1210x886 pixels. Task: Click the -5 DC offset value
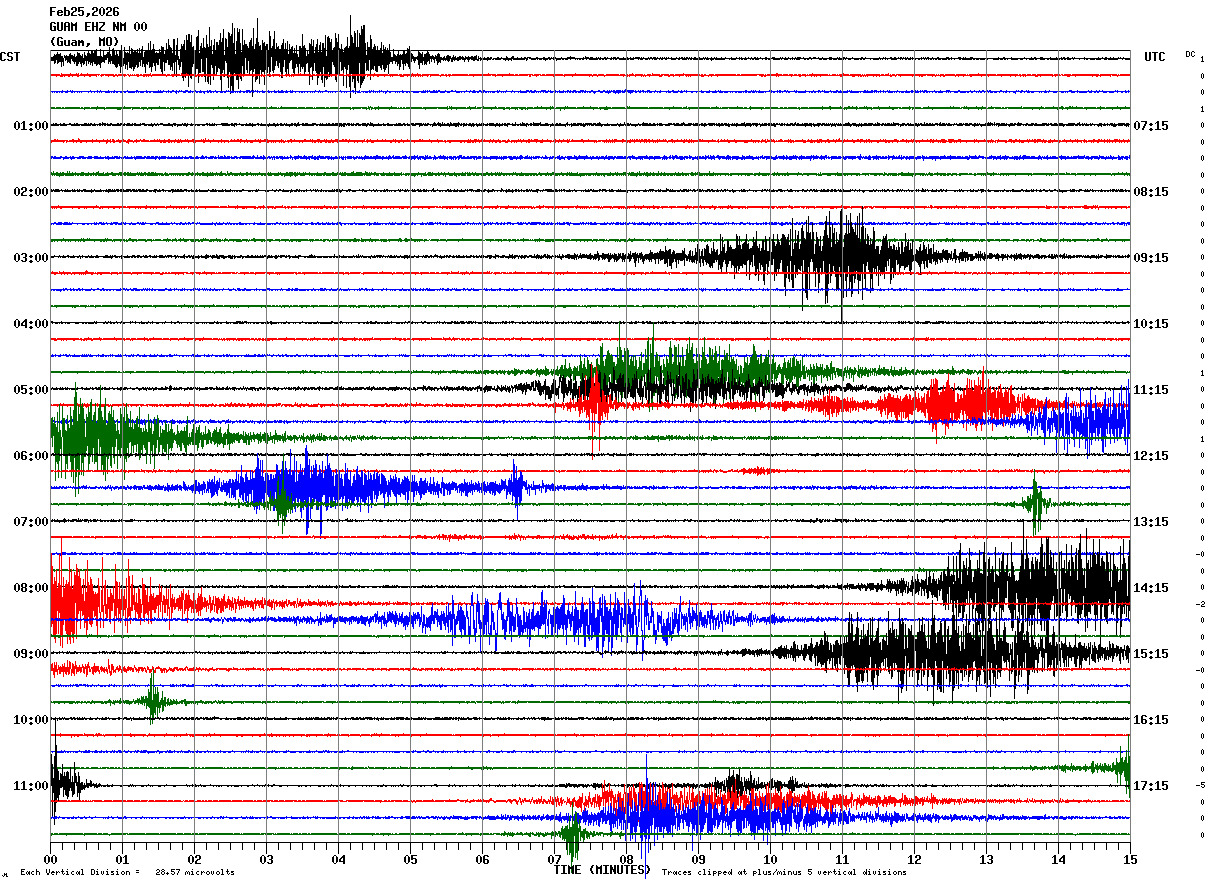coord(1200,786)
